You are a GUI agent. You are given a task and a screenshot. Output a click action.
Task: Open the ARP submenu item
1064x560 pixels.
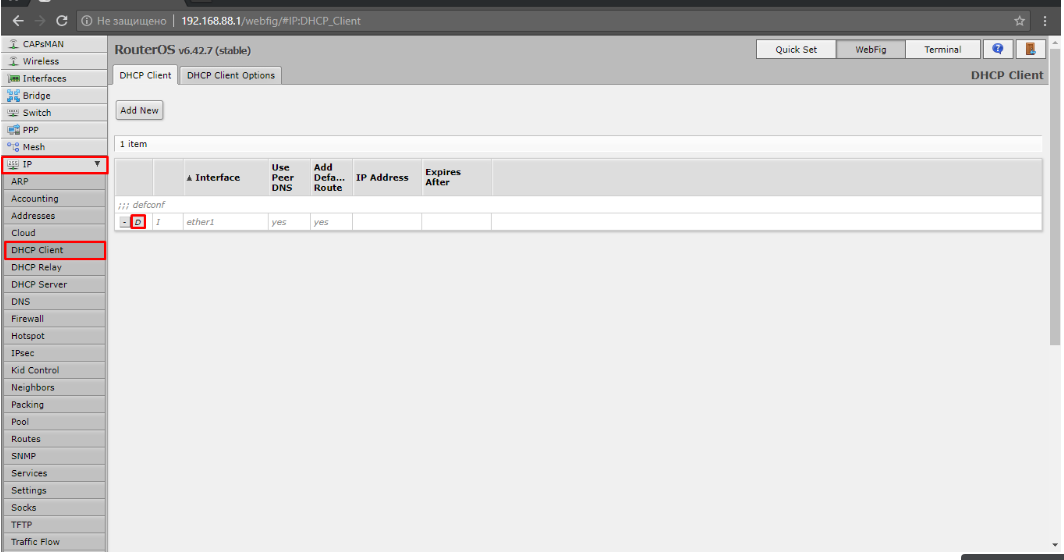click(x=54, y=181)
